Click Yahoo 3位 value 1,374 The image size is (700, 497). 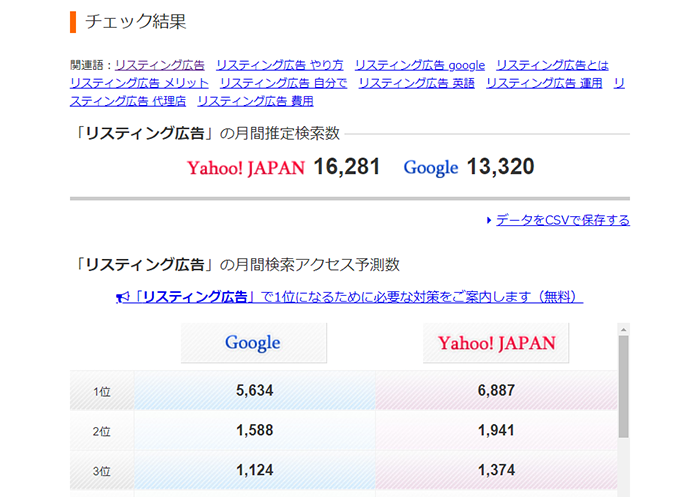coord(496,470)
